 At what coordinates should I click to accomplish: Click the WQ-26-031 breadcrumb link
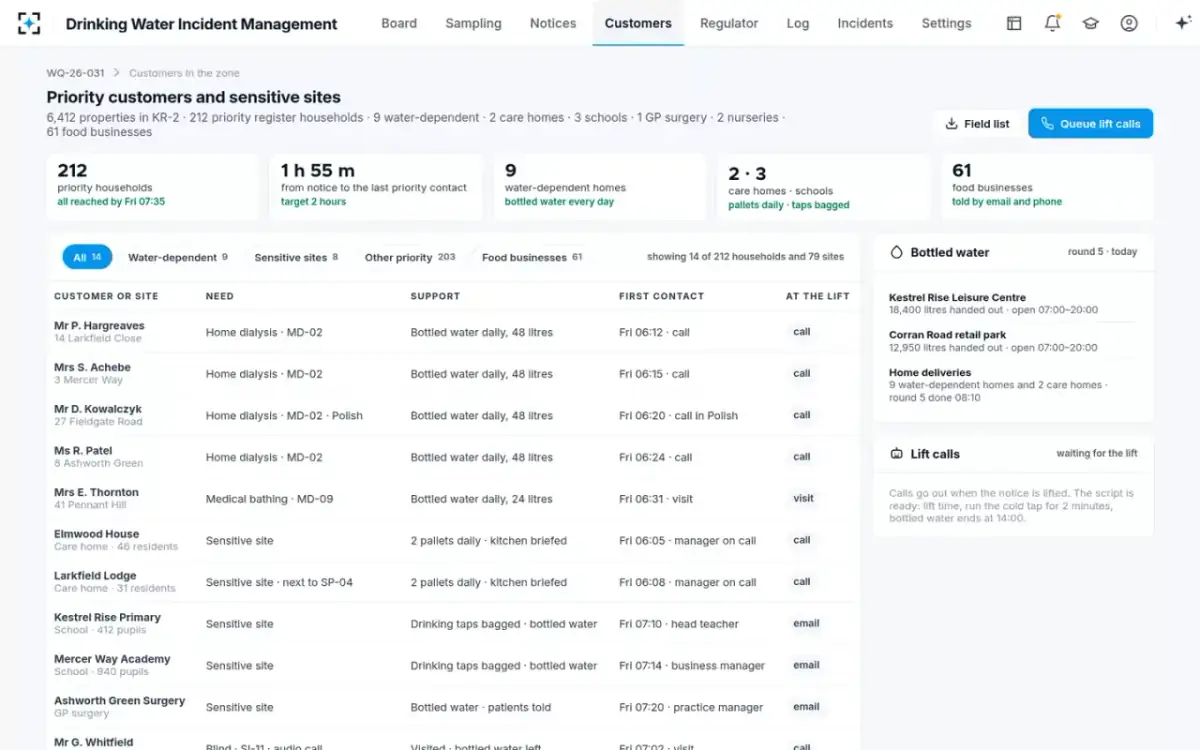click(75, 73)
